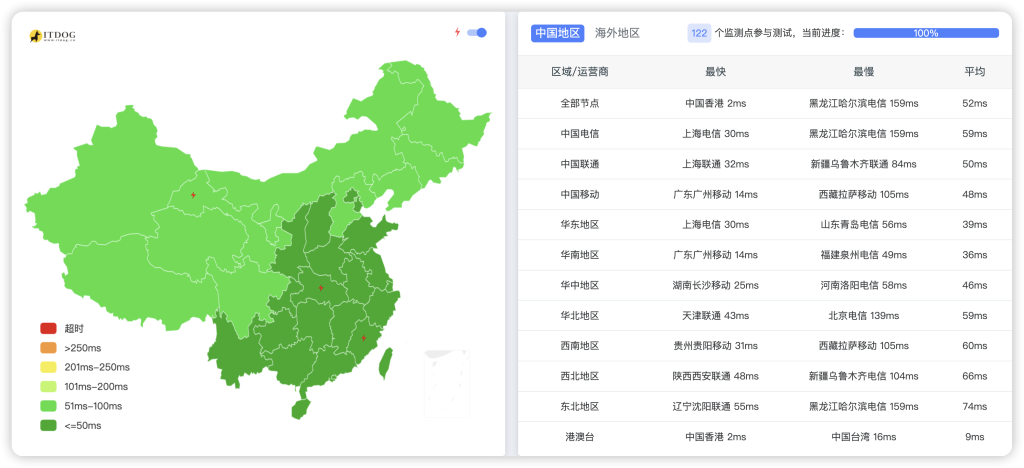Image resolution: width=1024 pixels, height=468 pixels.
Task: Select the 中国电信 row label
Action: click(x=580, y=134)
